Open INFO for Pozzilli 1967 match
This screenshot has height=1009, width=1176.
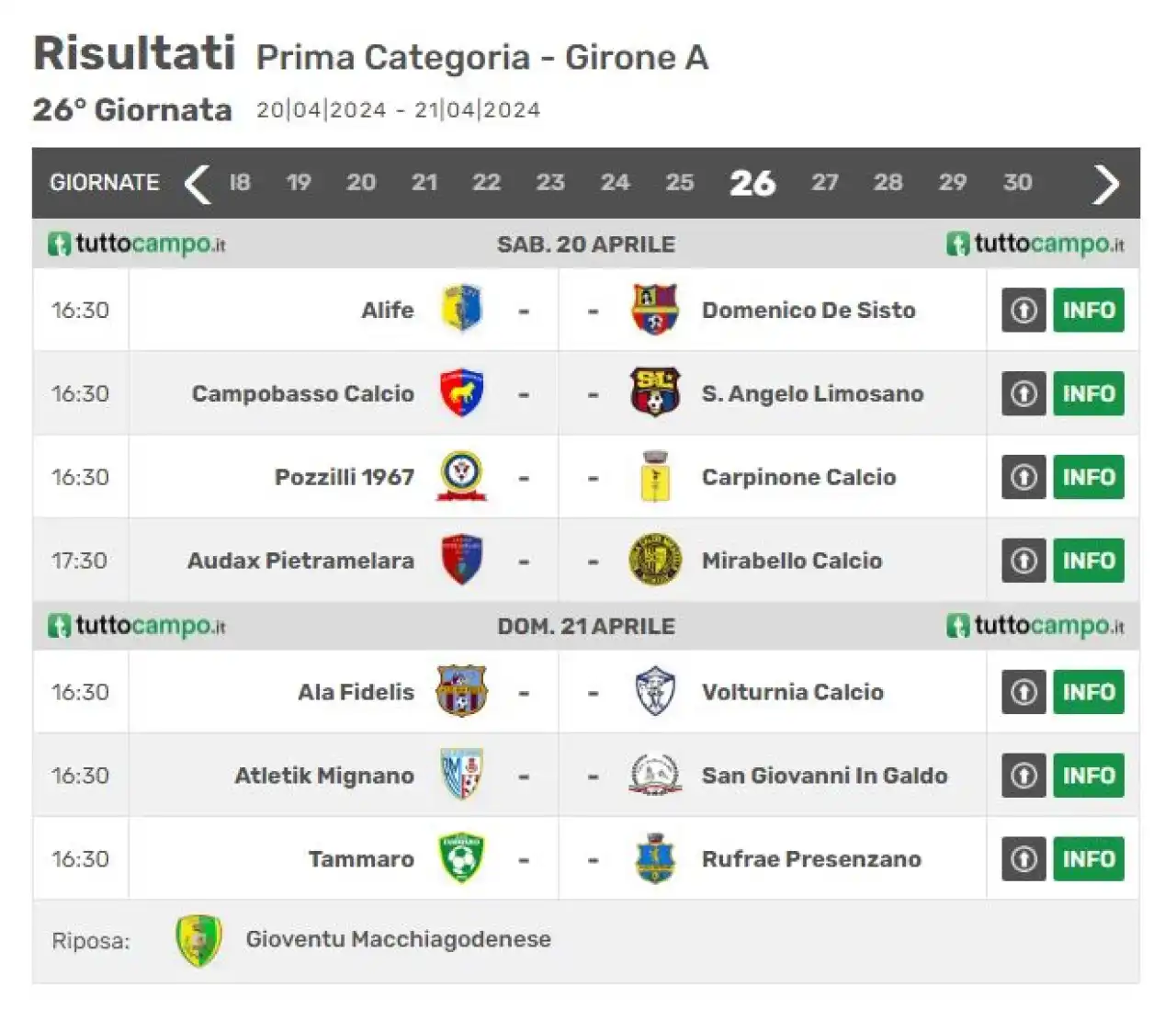tap(1089, 477)
